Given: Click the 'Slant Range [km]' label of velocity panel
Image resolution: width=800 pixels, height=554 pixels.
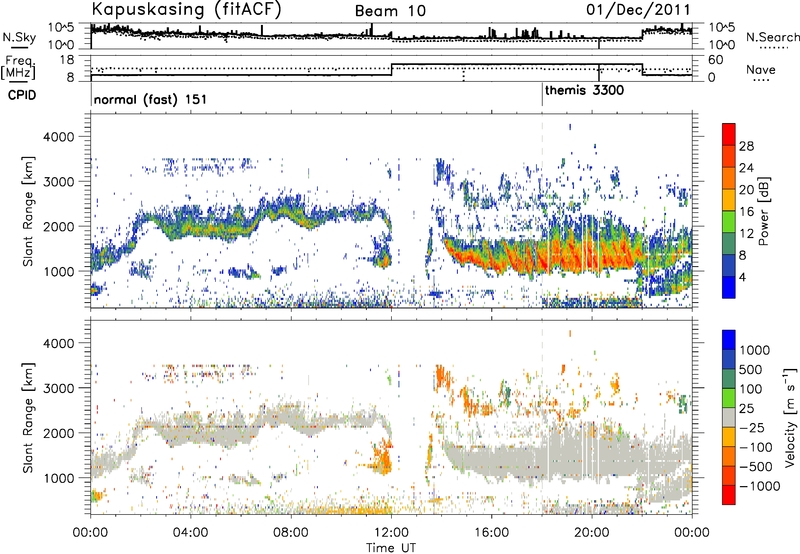Looking at the screenshot, I should 28,418.
